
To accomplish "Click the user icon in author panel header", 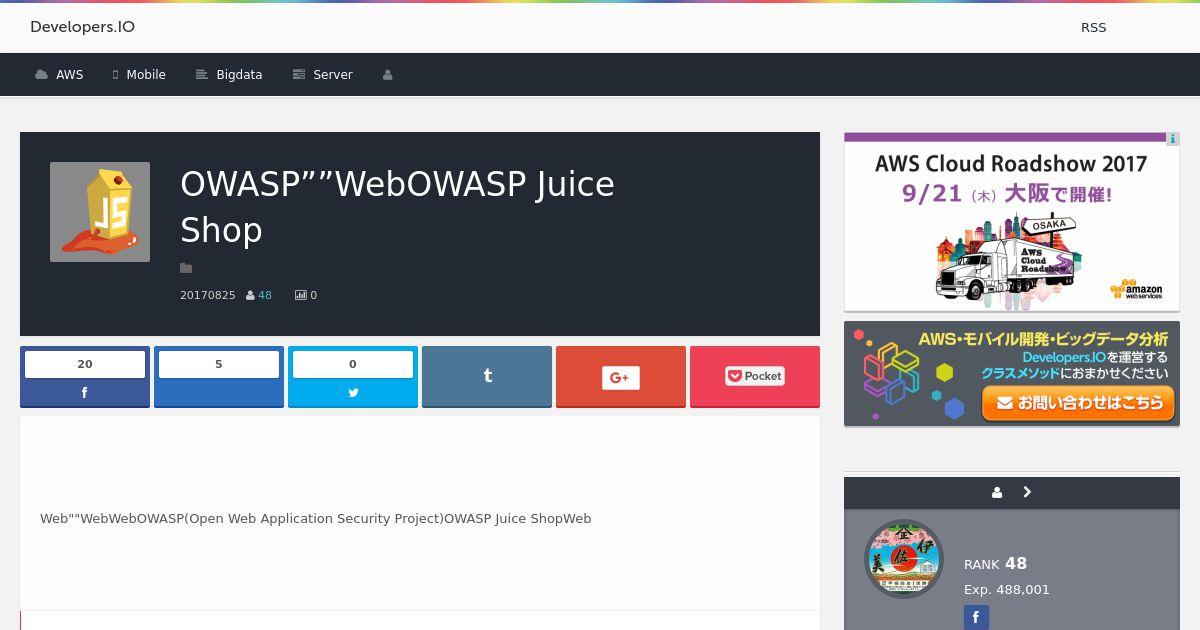I will [997, 492].
